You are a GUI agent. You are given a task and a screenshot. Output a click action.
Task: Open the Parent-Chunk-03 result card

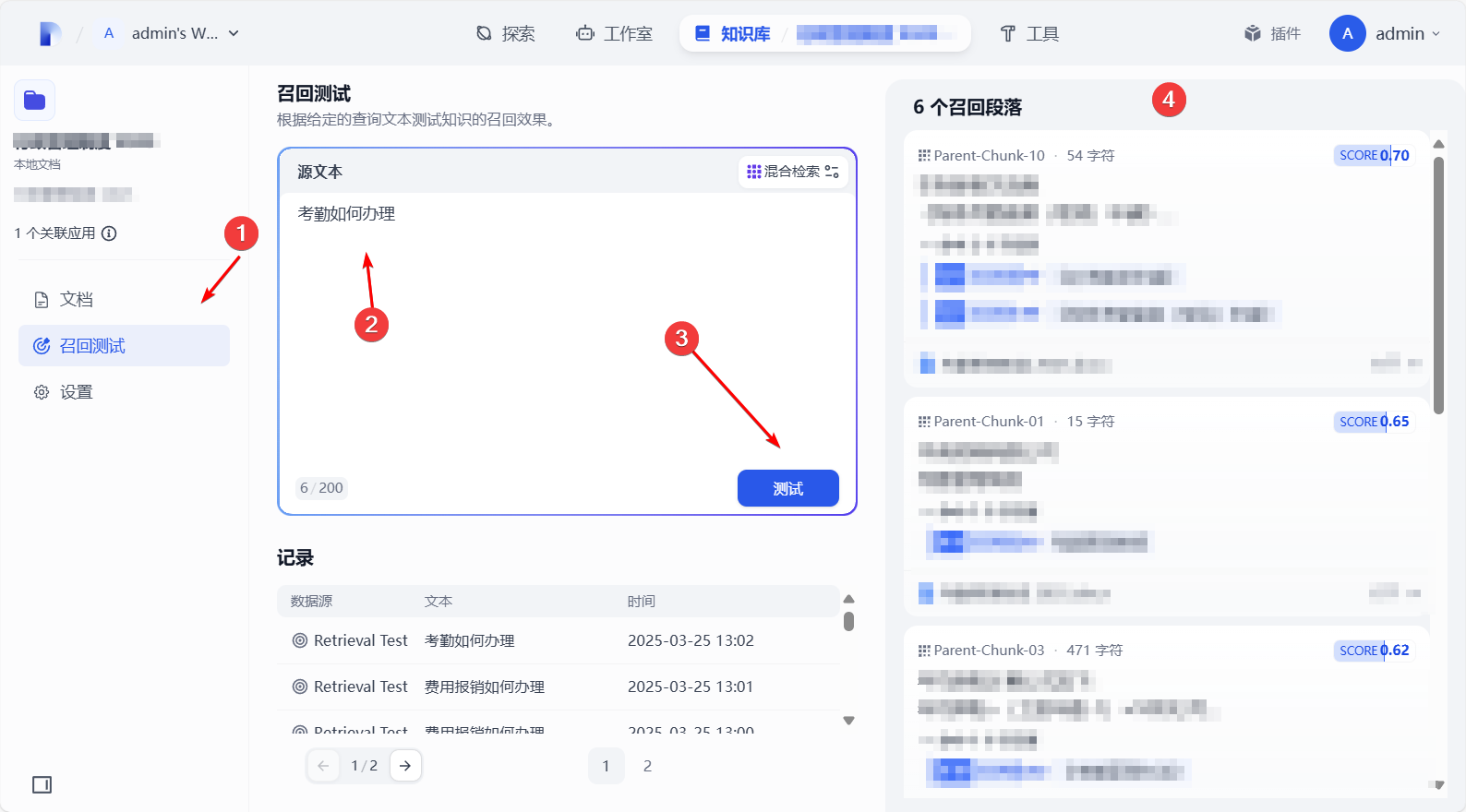point(1166,711)
